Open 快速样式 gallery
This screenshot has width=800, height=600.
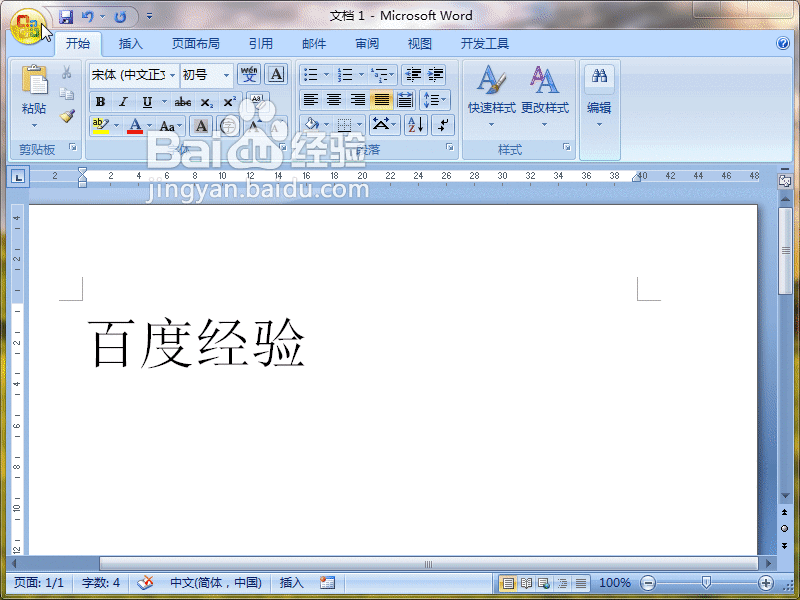pyautogui.click(x=492, y=97)
